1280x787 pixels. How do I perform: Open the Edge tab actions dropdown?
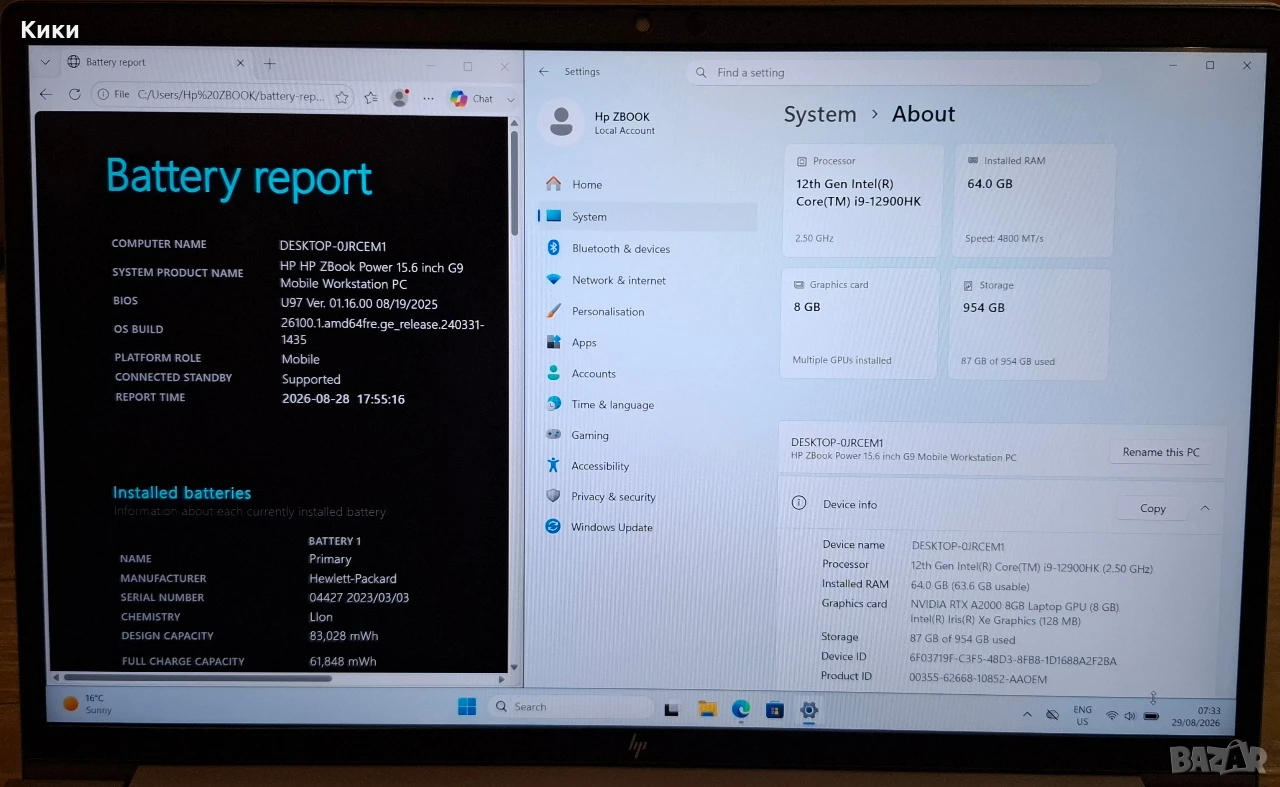(x=45, y=62)
